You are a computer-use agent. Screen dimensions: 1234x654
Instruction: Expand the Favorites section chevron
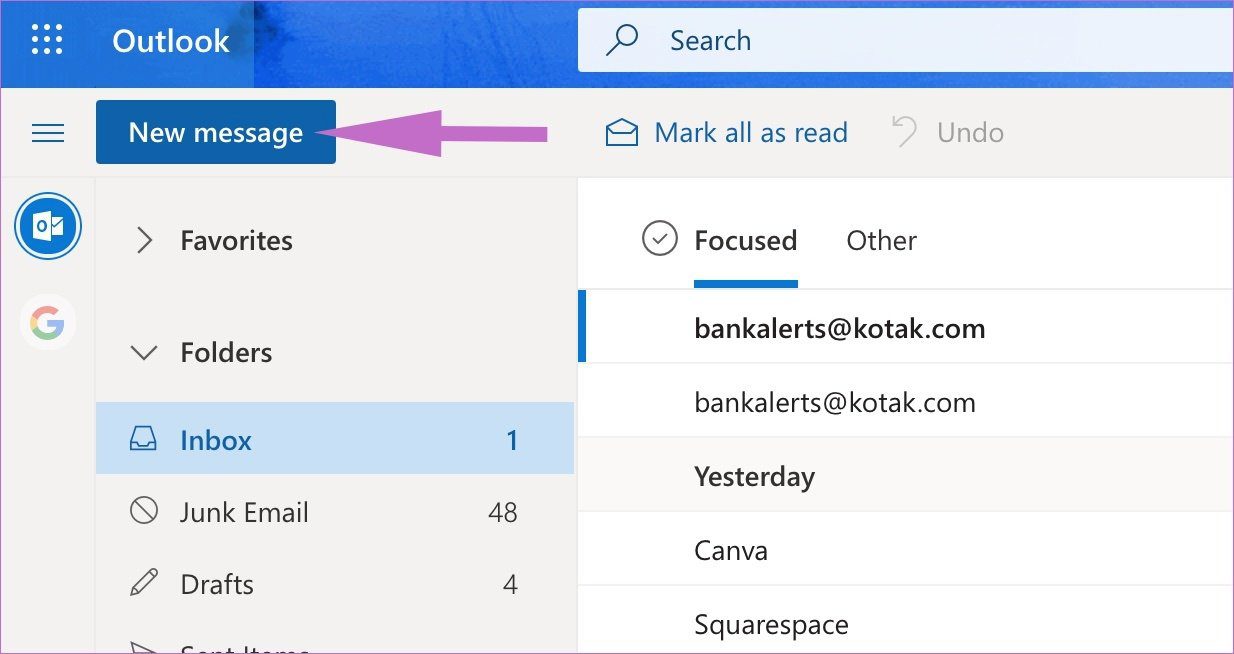145,240
